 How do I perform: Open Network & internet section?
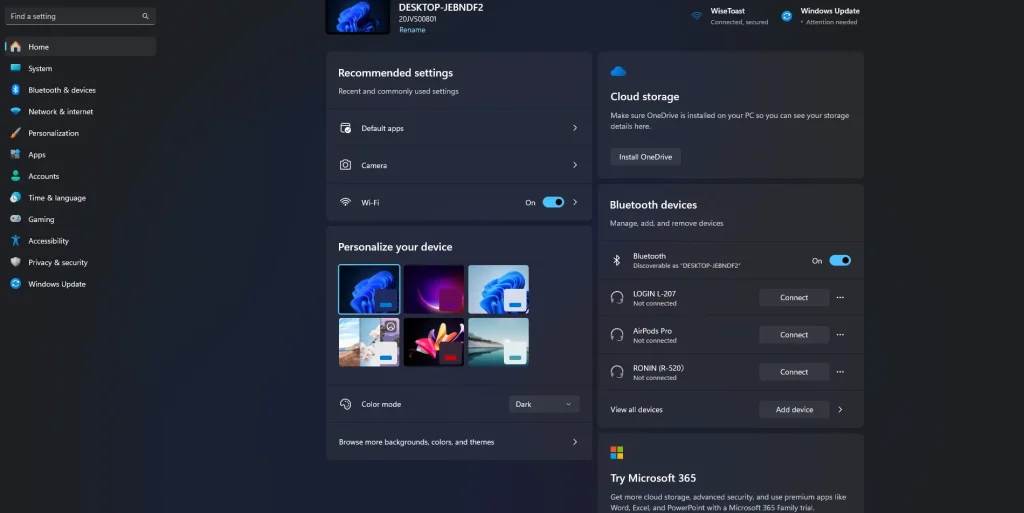(x=80, y=111)
